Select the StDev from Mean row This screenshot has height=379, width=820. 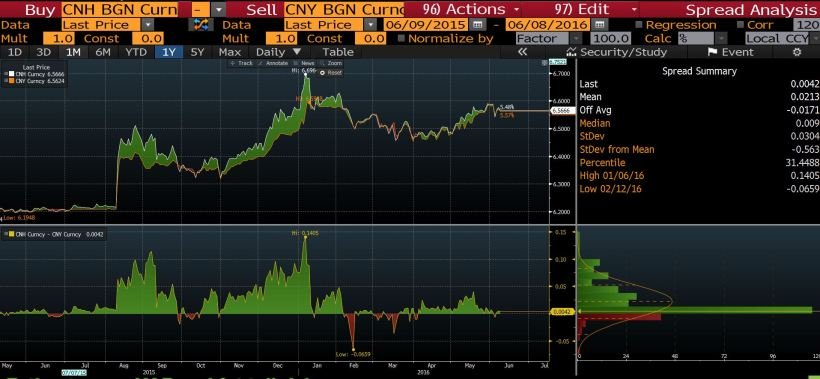[699, 150]
